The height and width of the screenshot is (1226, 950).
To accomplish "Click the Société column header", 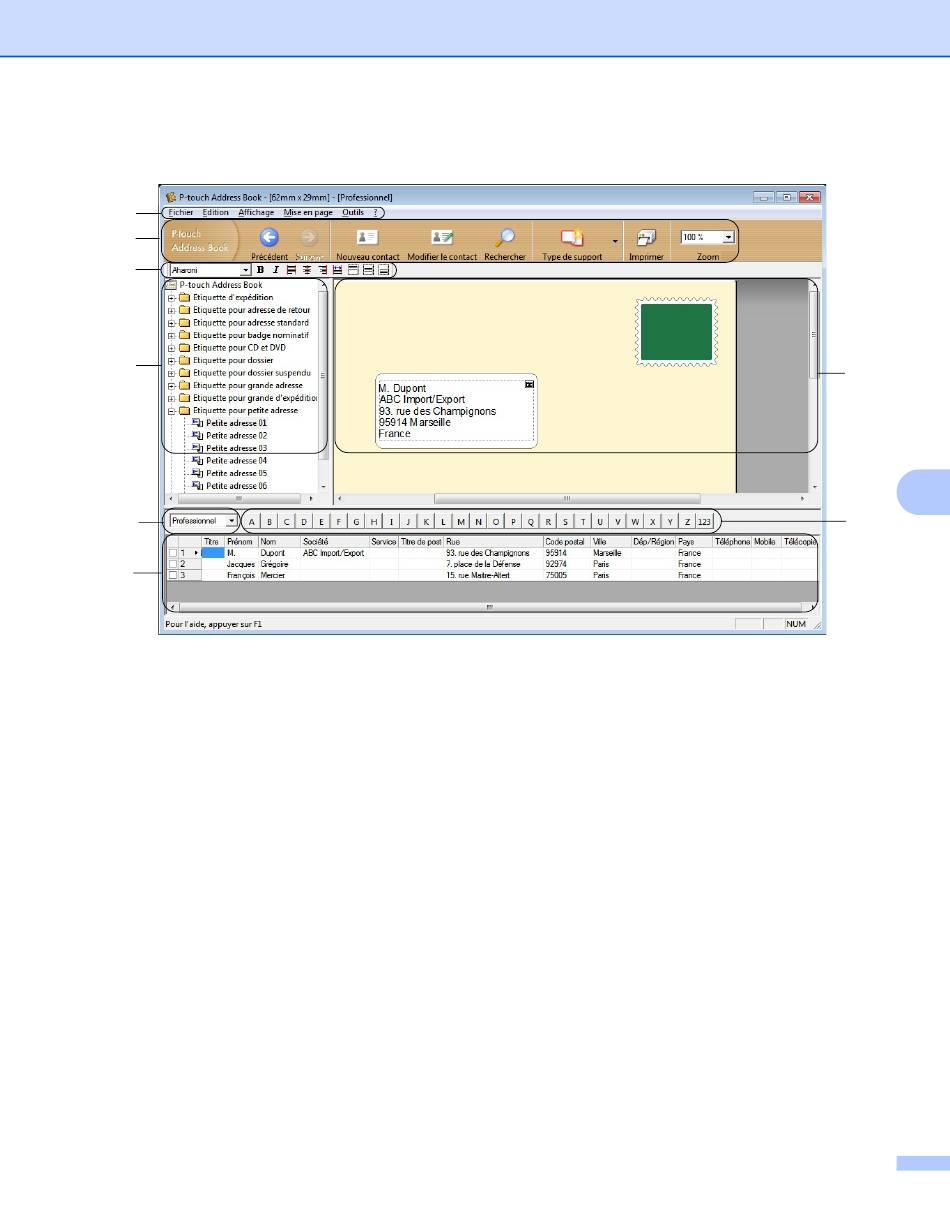I will (x=334, y=541).
